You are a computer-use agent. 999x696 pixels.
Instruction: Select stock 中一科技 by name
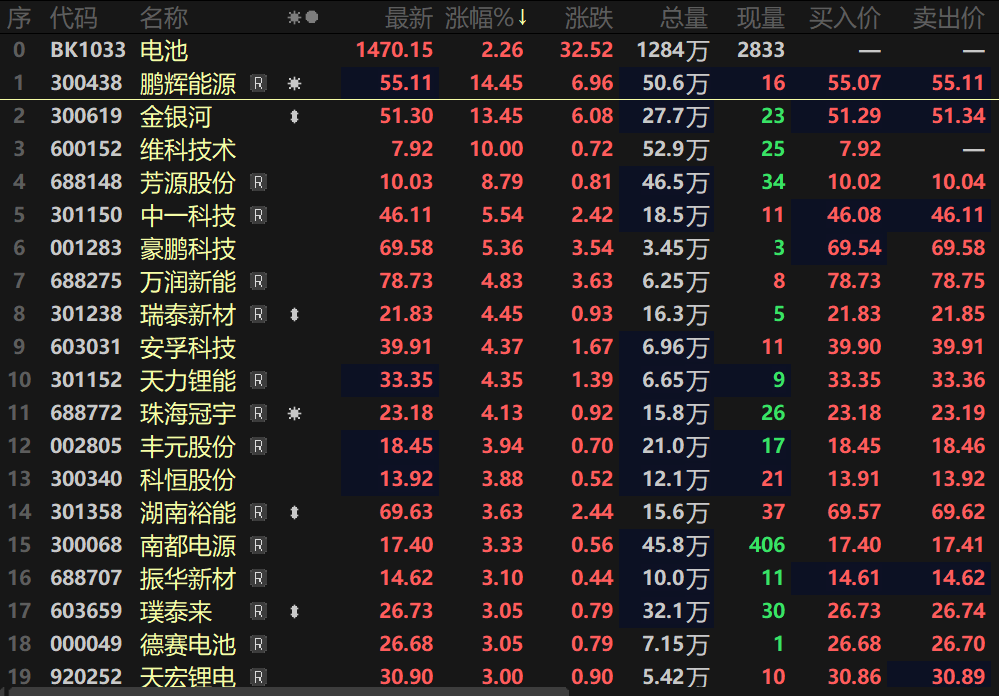[x=188, y=215]
